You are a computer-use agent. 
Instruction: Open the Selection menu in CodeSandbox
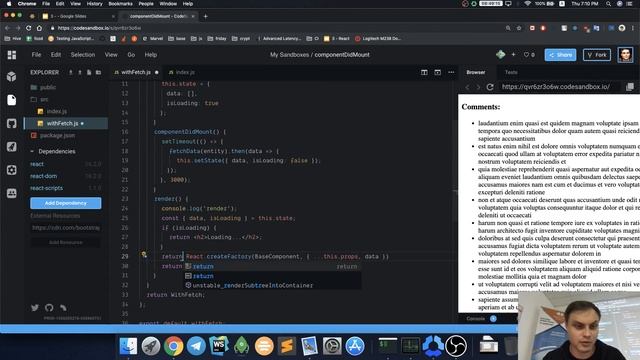(x=82, y=55)
